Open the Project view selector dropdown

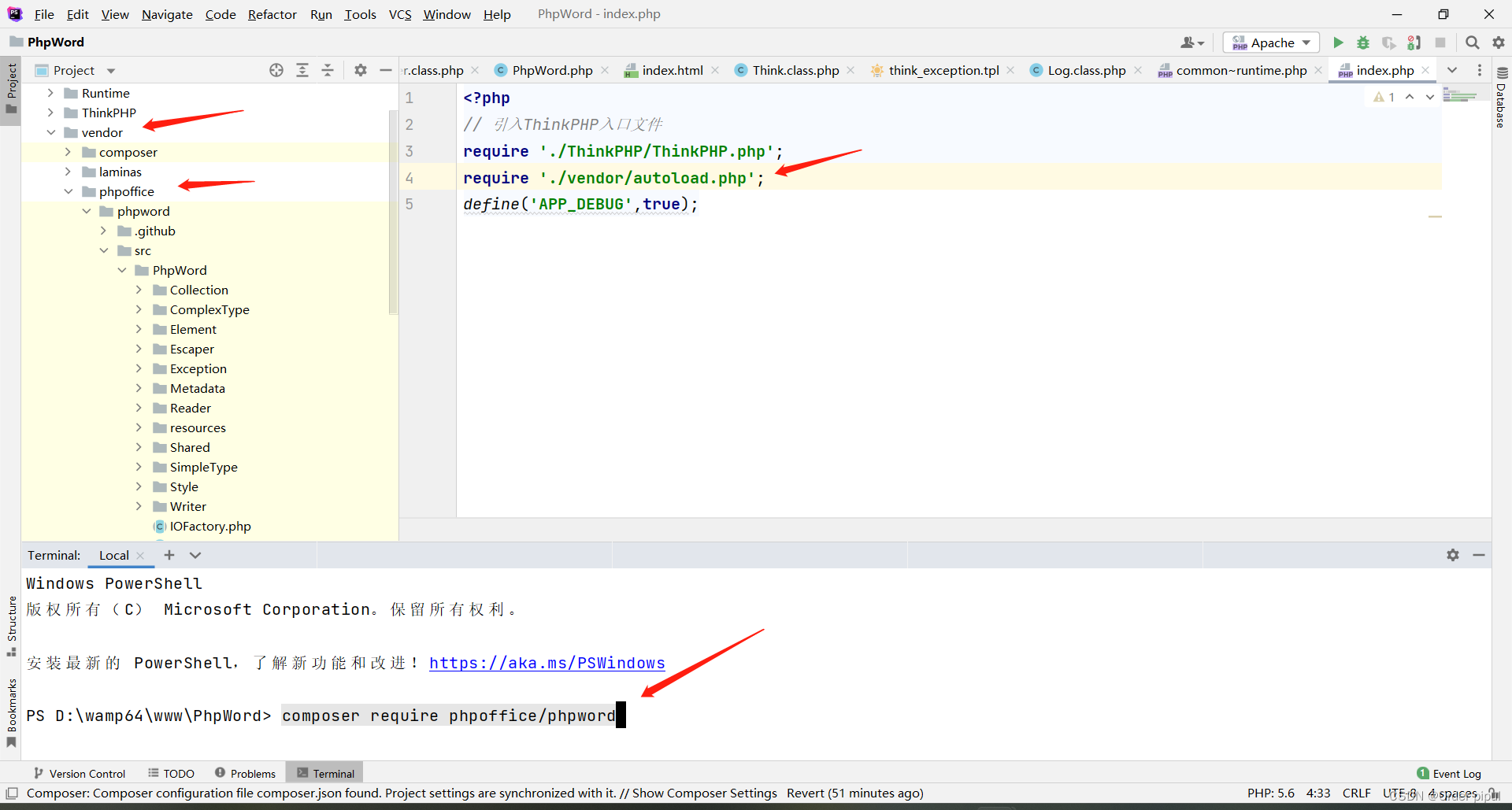(x=109, y=70)
